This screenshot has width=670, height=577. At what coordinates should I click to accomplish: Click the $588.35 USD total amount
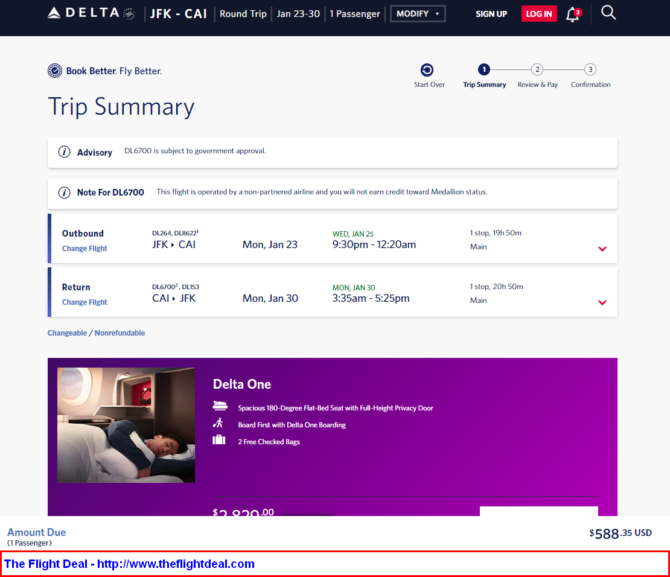[621, 533]
